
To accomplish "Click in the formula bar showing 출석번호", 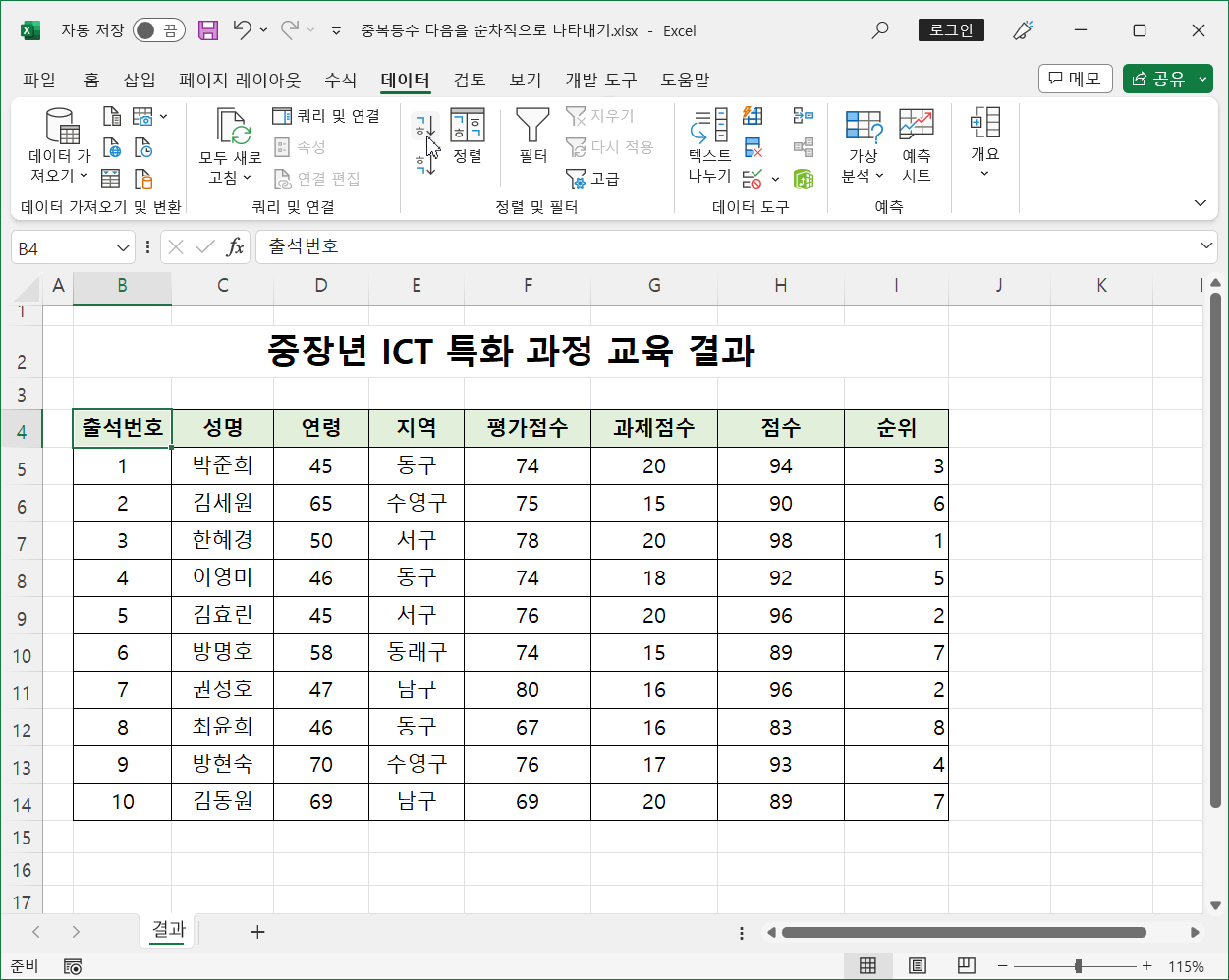I will click(x=725, y=246).
